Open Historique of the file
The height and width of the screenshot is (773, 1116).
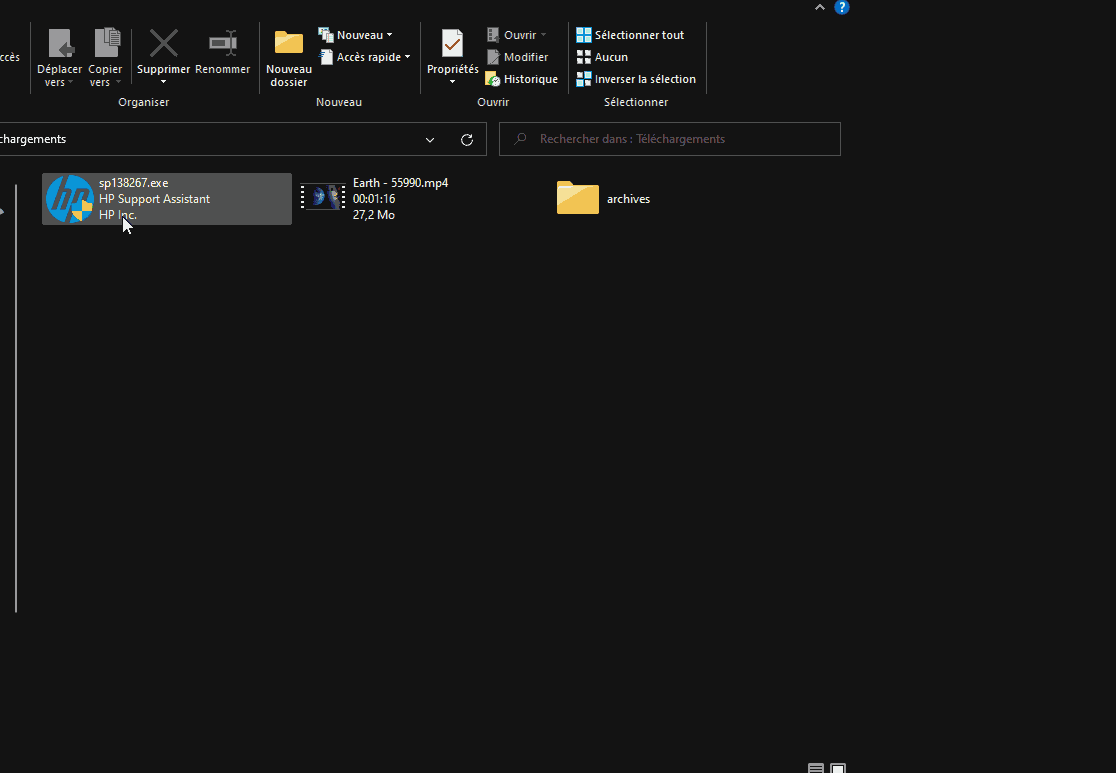(x=522, y=79)
